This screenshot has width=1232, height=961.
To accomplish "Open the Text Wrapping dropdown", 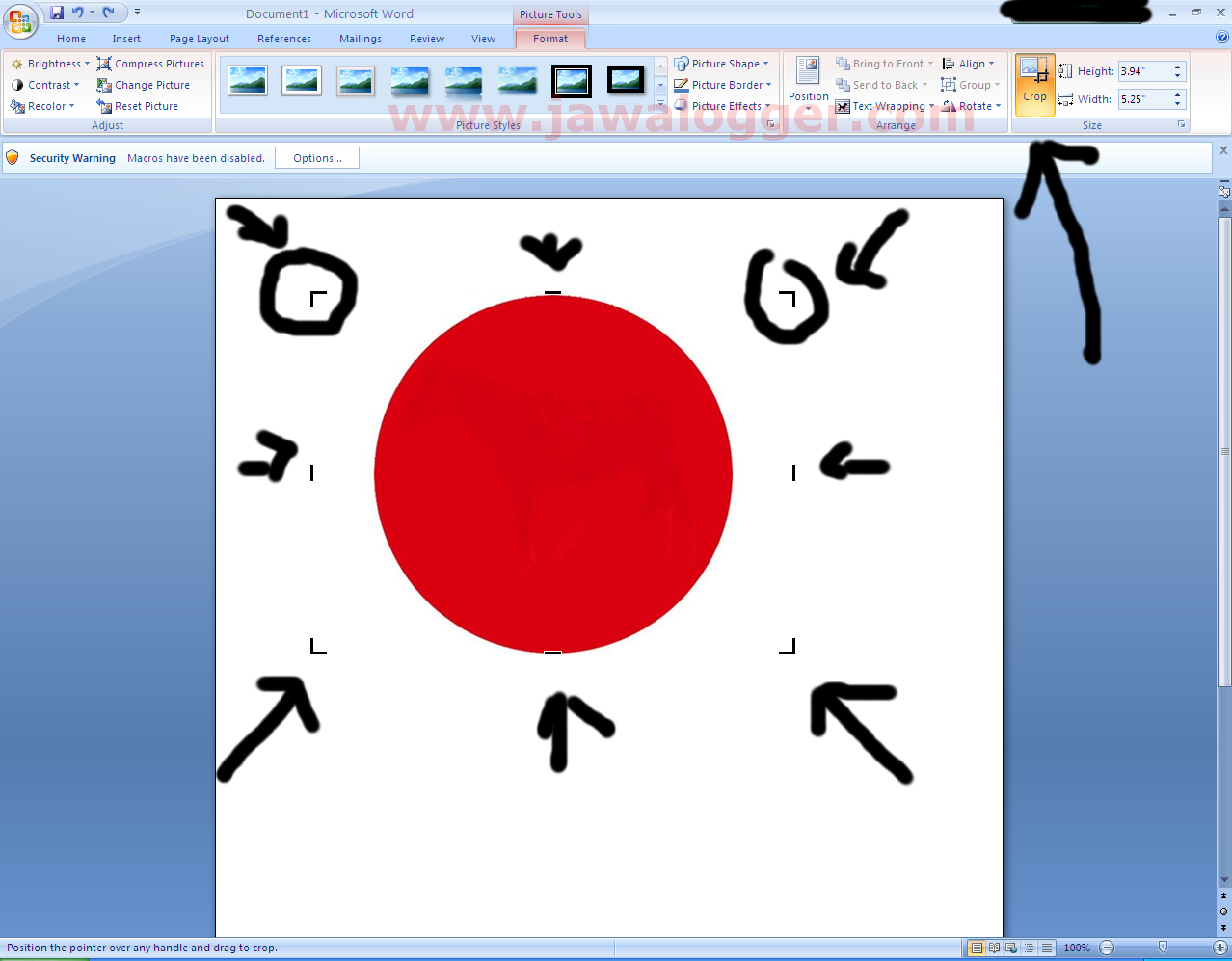I will coord(885,106).
